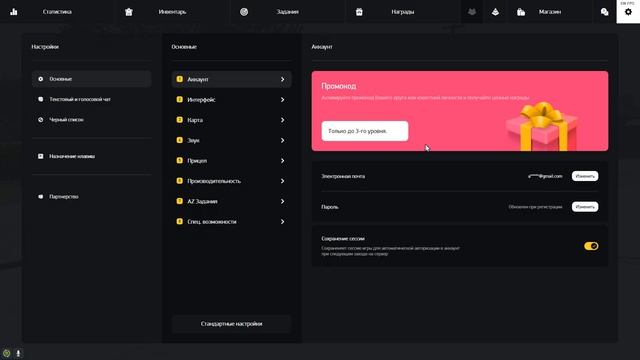Viewport: 640px width, 360px height.
Task: Click the settings gear icon
Action: click(x=628, y=12)
